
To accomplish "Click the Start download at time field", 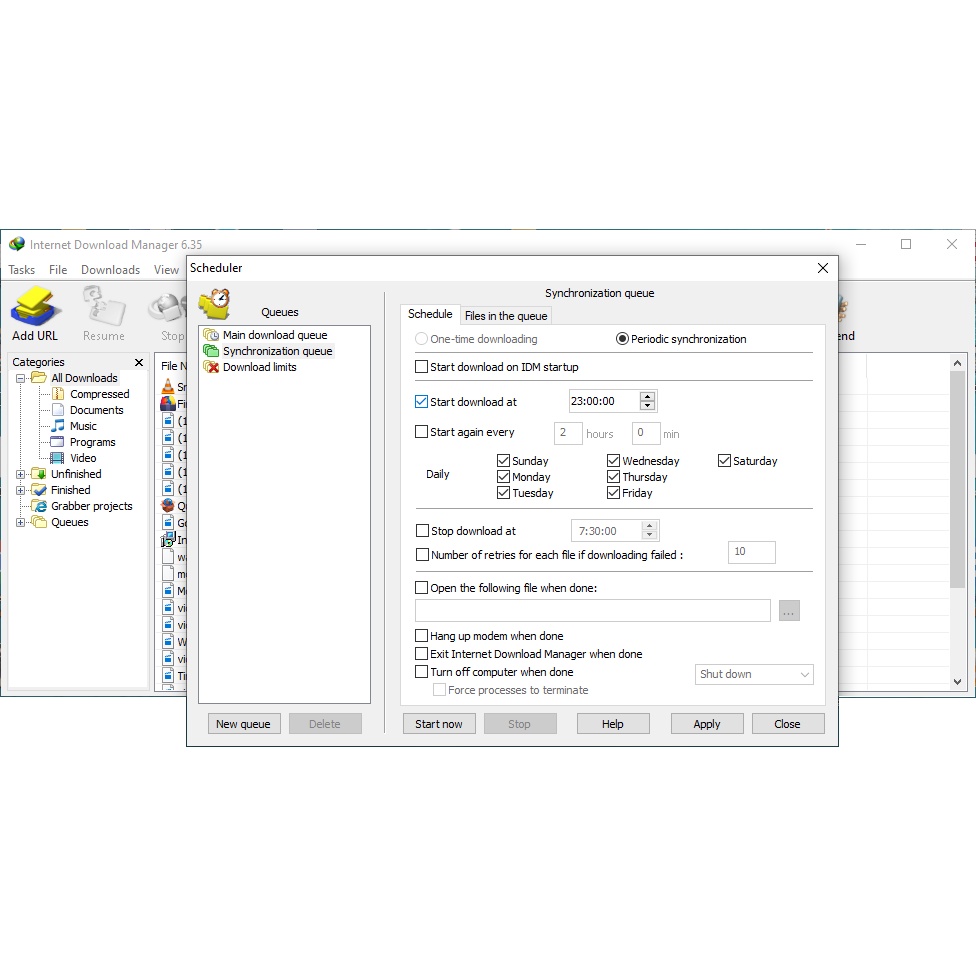I will (603, 401).
